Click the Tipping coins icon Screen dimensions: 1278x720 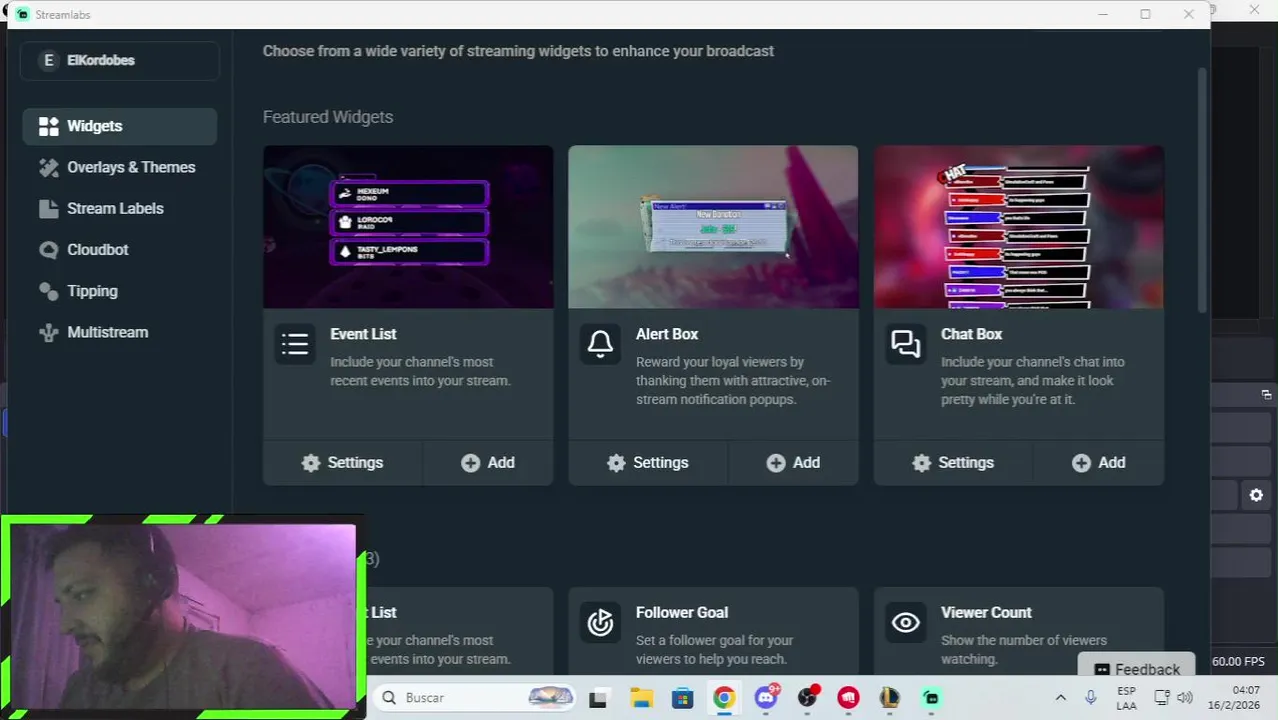49,291
